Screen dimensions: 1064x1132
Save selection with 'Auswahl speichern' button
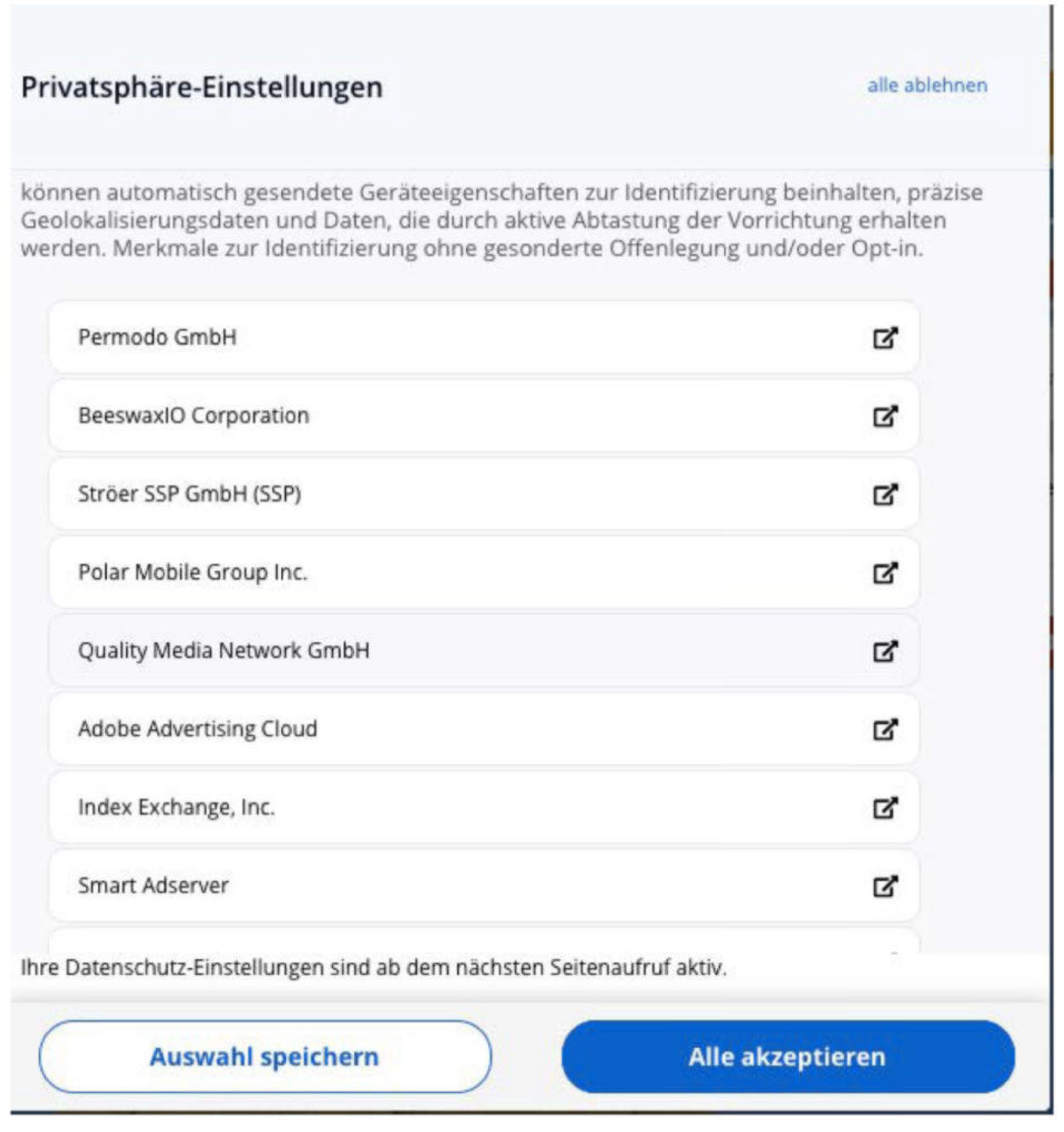[265, 1057]
